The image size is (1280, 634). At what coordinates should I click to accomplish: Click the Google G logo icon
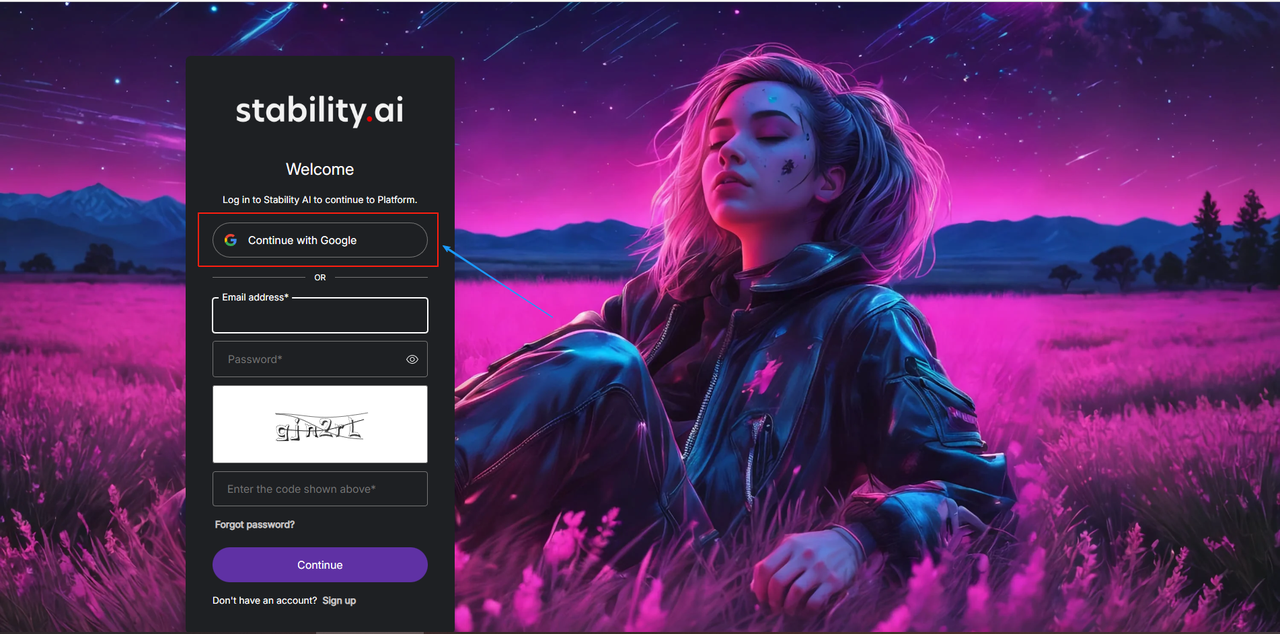[231, 240]
